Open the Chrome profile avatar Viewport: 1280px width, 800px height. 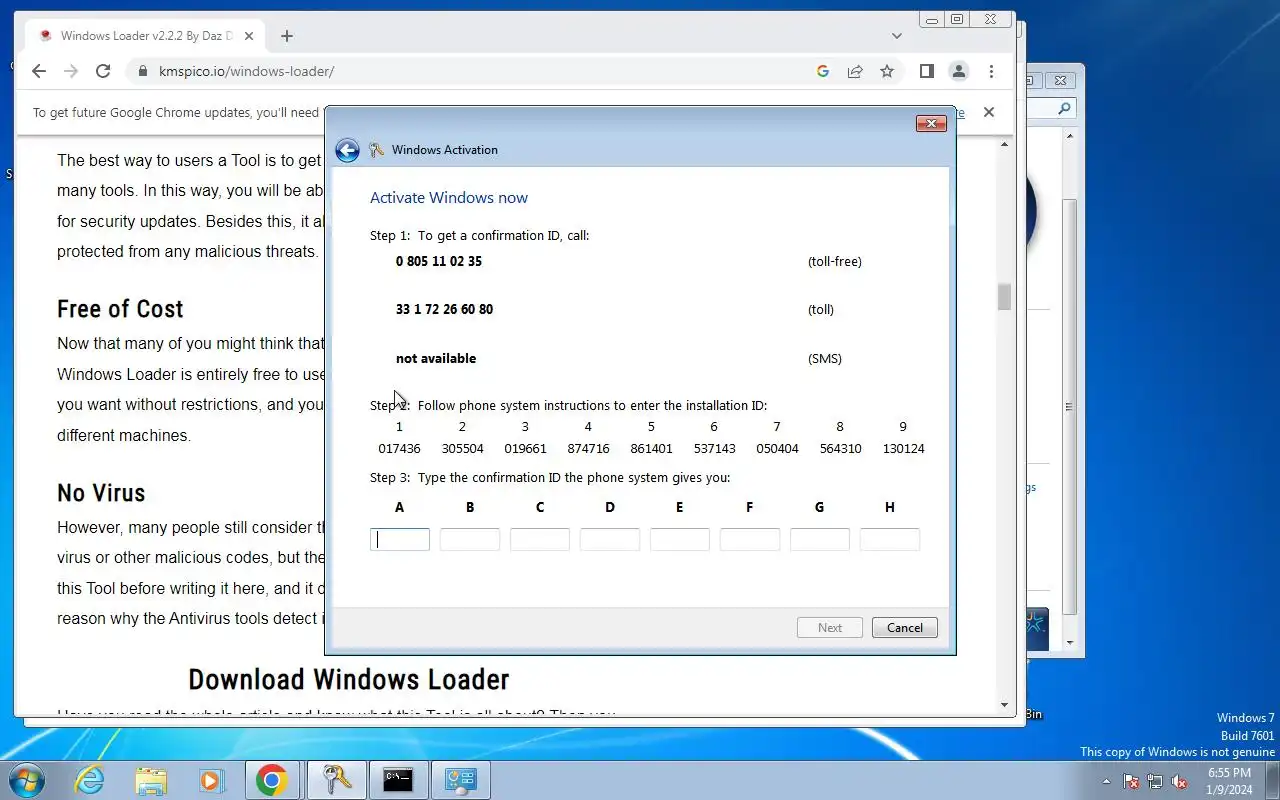[x=959, y=71]
